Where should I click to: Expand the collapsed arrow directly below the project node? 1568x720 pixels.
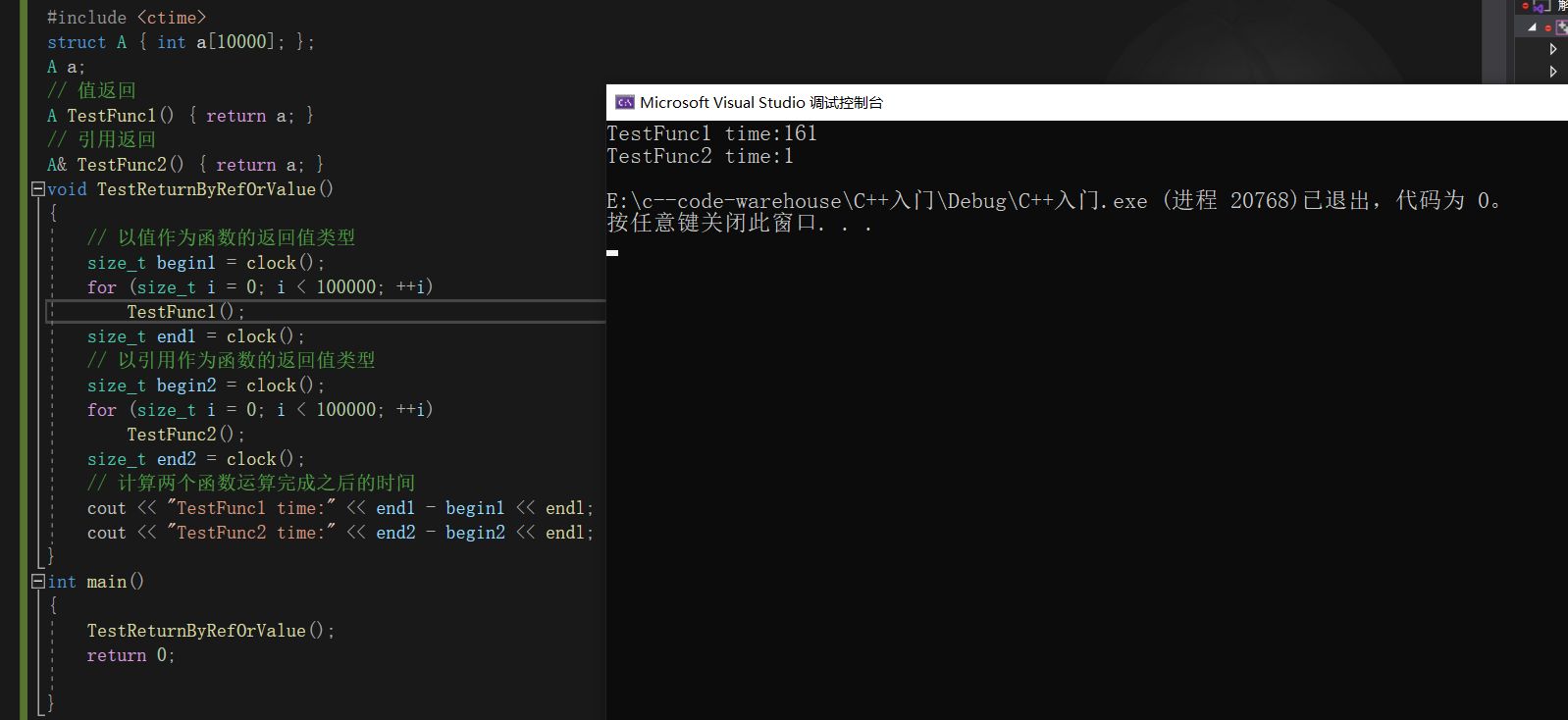point(1553,49)
